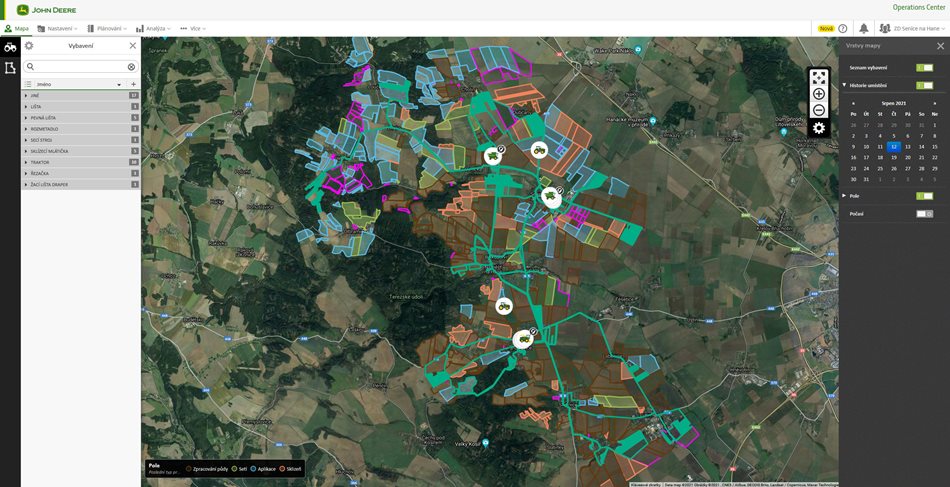
Task: Click the Zpracování půdy legend swatch
Action: point(188,469)
